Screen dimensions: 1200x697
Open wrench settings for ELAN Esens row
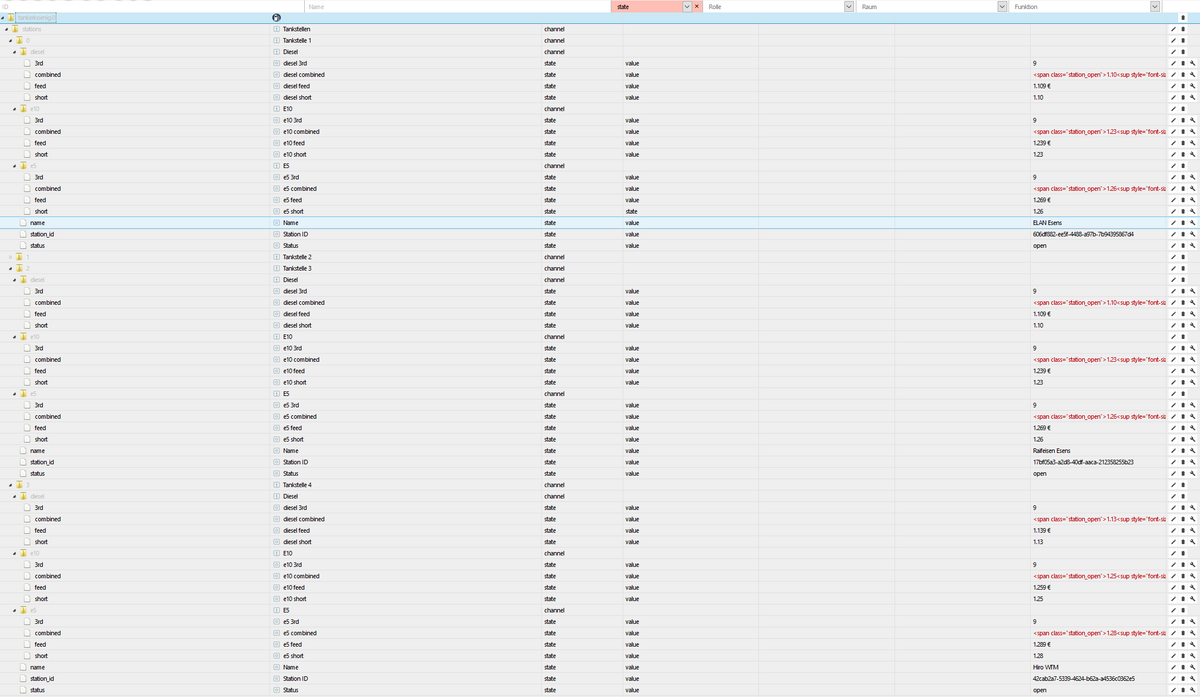pyautogui.click(x=1192, y=223)
